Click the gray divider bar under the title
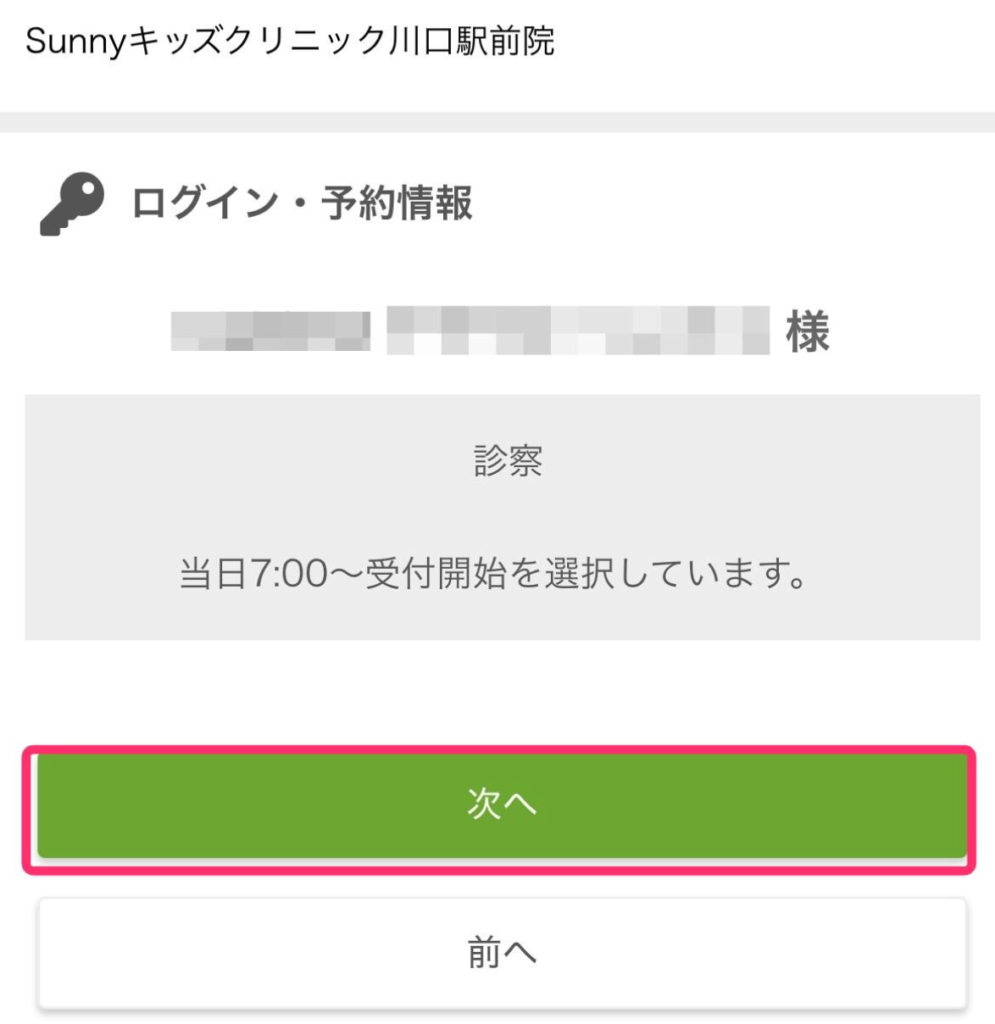The height and width of the screenshot is (1024, 995). click(x=497, y=122)
